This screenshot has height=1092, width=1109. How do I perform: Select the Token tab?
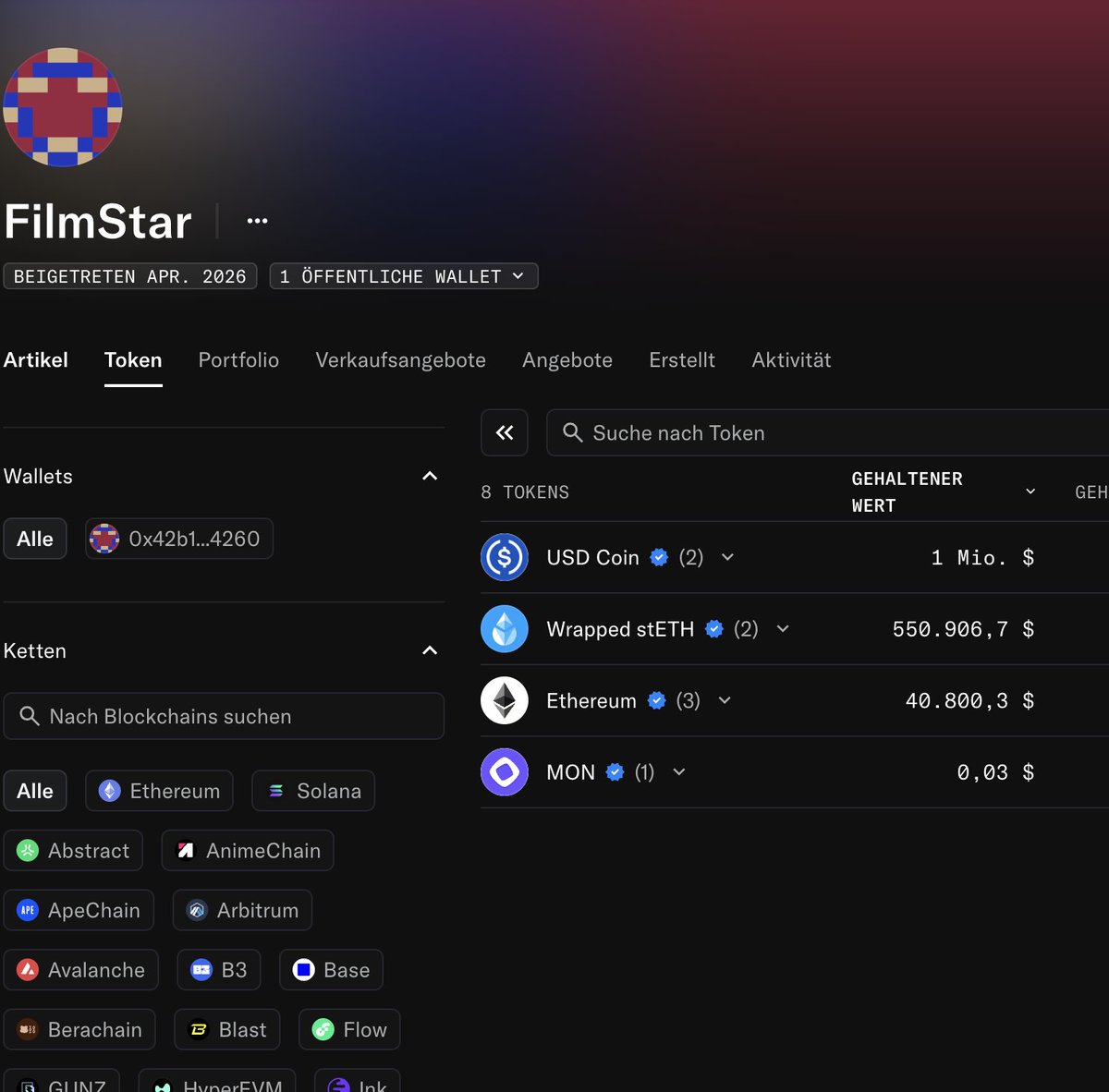(x=133, y=360)
